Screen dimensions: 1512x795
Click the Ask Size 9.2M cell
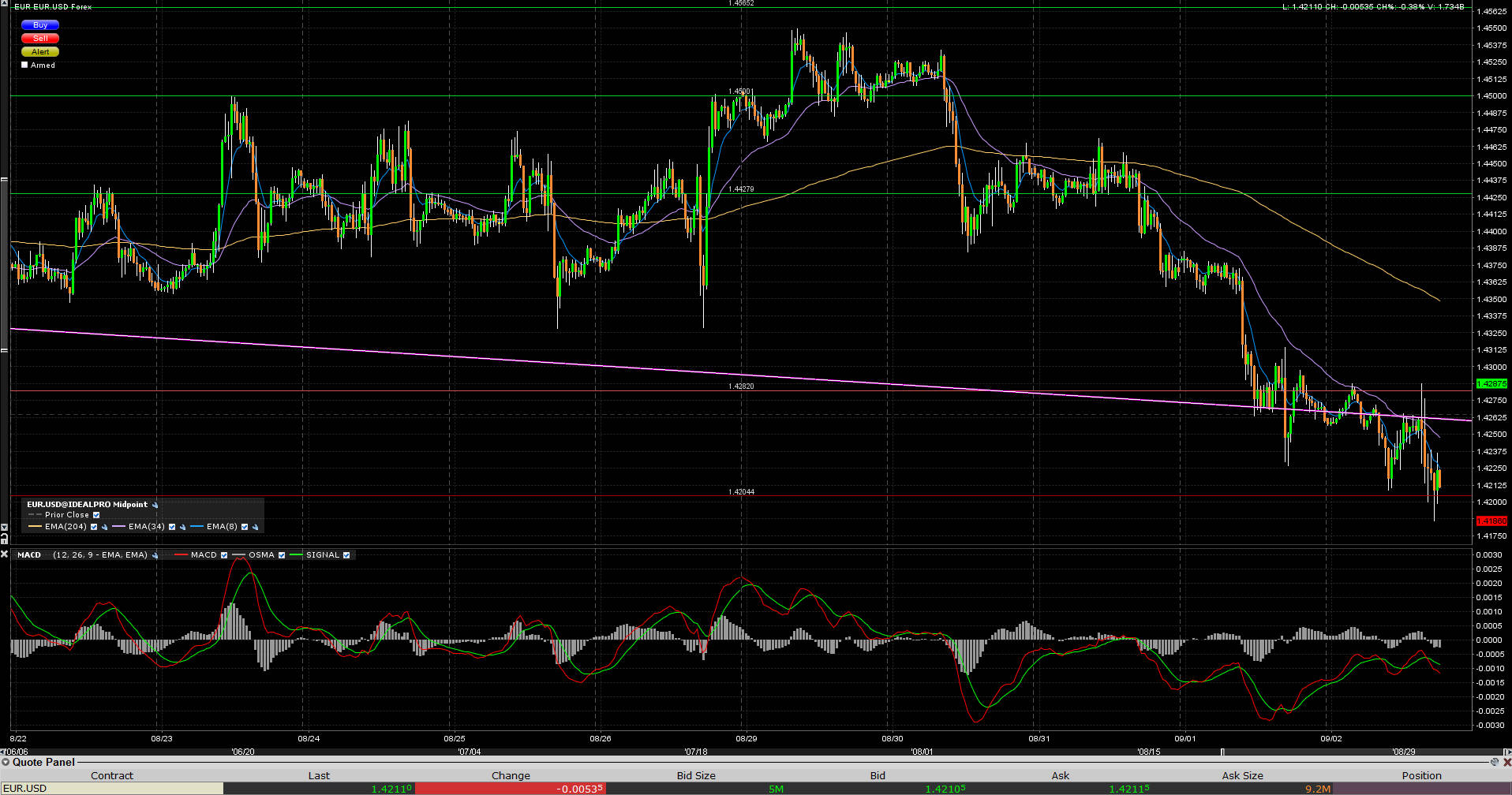(x=1242, y=789)
